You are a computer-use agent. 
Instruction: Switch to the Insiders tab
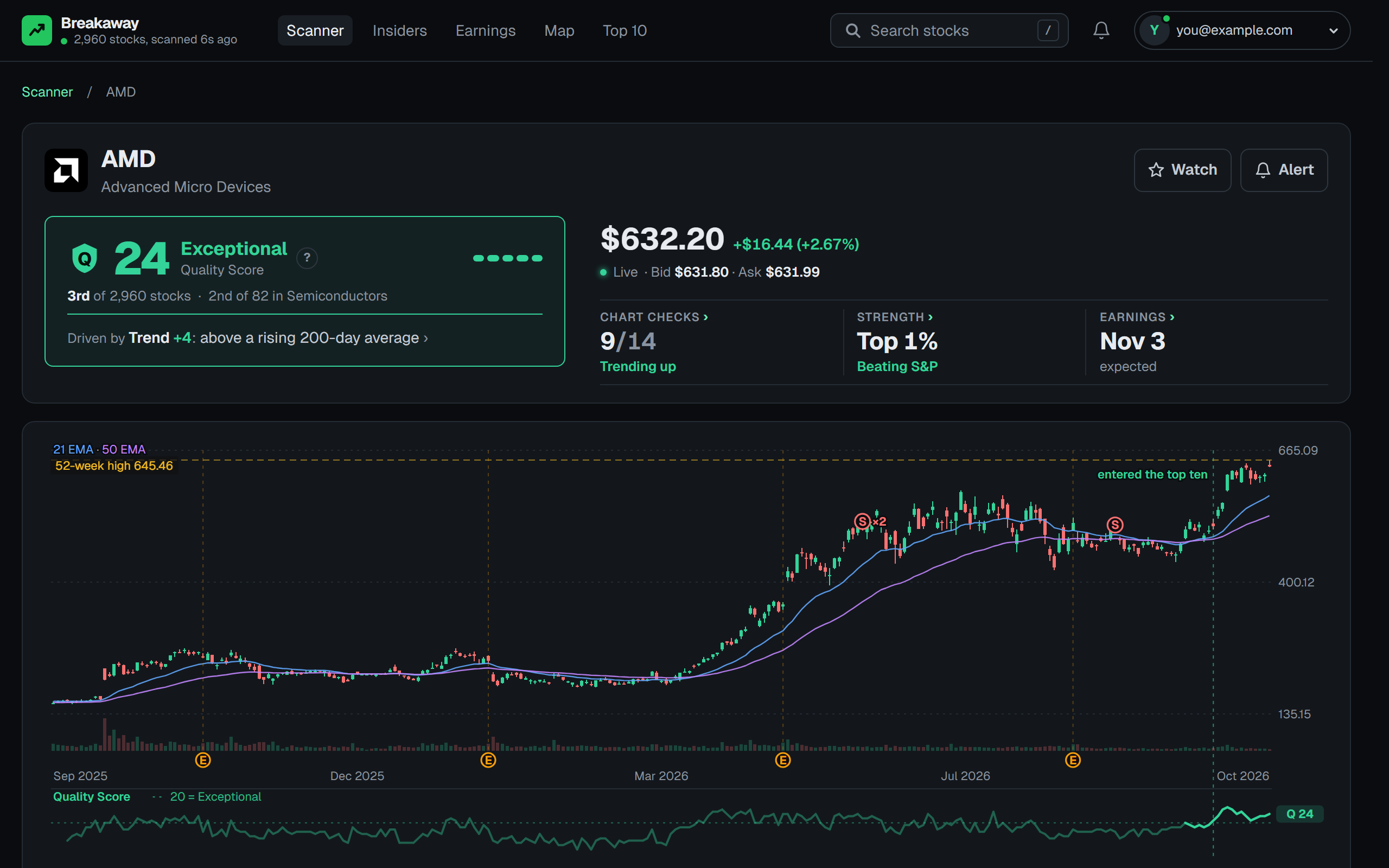399,30
